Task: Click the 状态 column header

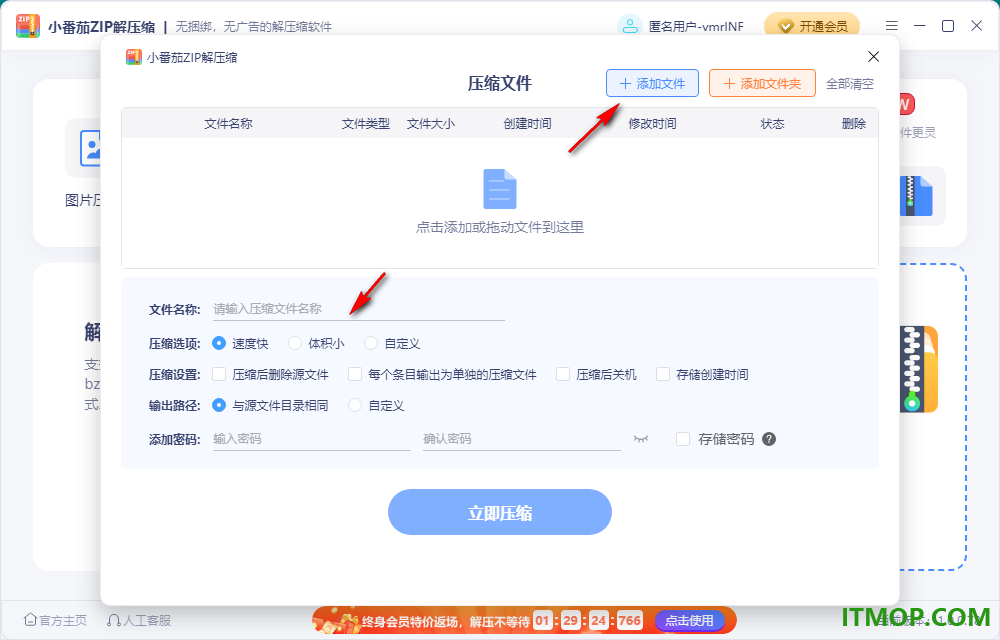Action: pyautogui.click(x=772, y=124)
